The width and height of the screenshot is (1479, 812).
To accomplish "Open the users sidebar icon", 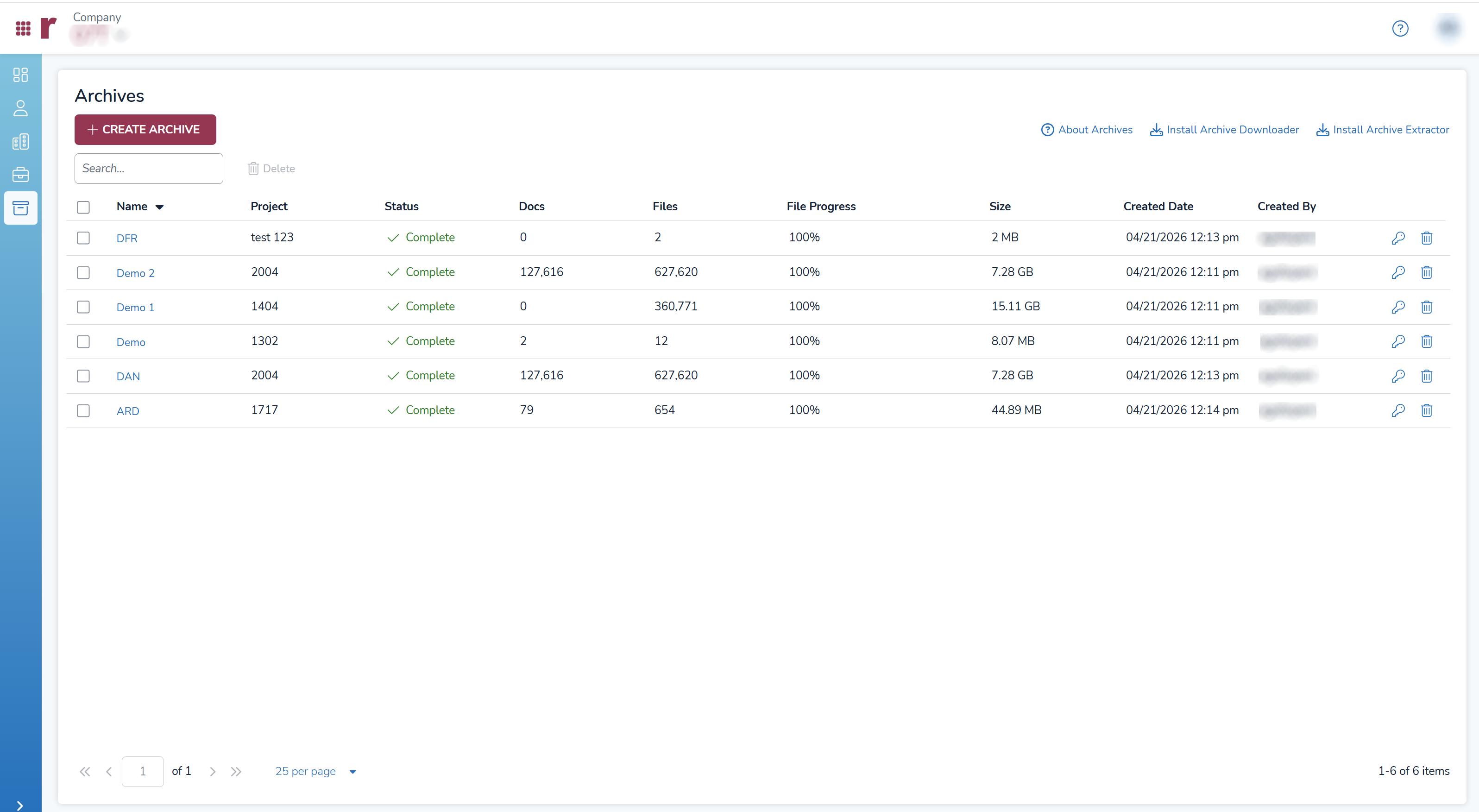I will tap(21, 108).
